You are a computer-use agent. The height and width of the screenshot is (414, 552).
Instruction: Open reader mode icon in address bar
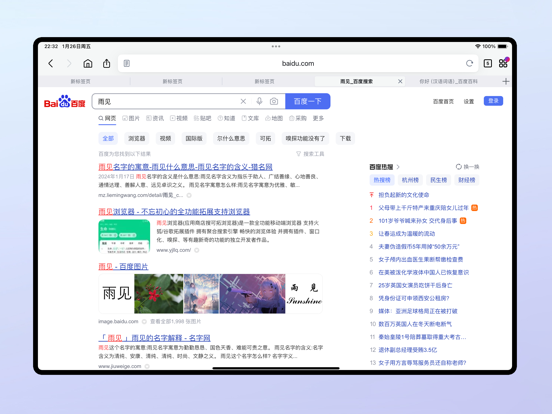click(x=127, y=63)
